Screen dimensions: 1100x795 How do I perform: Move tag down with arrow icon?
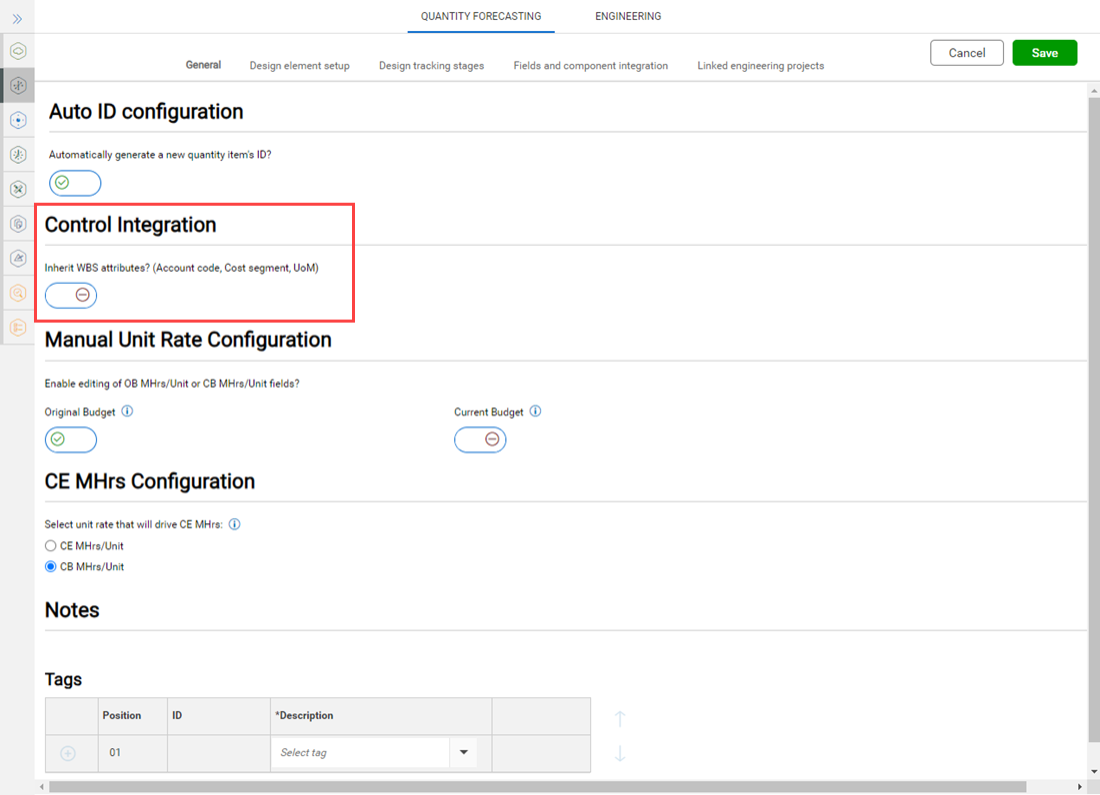620,754
